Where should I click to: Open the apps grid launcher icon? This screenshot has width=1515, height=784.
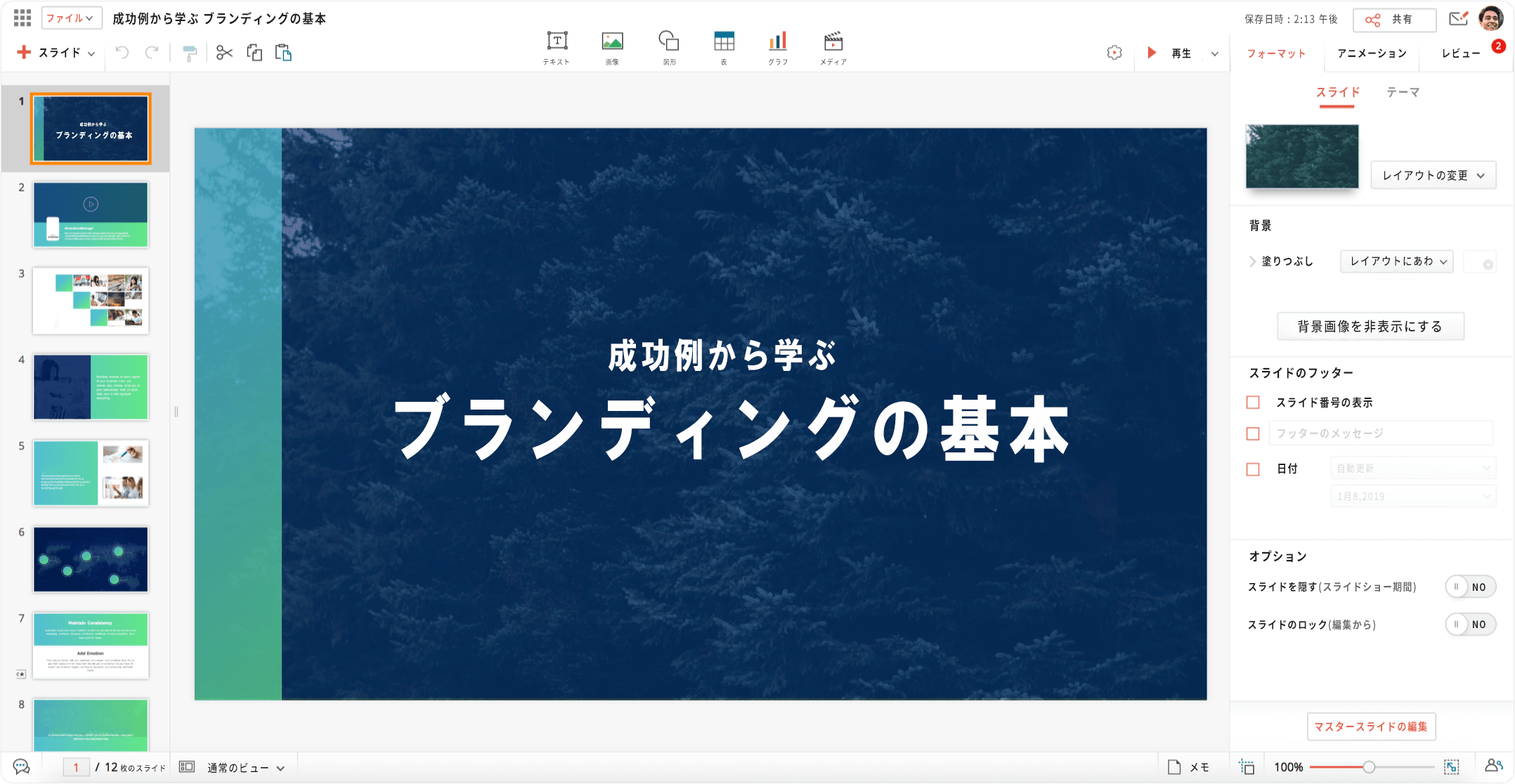click(22, 18)
